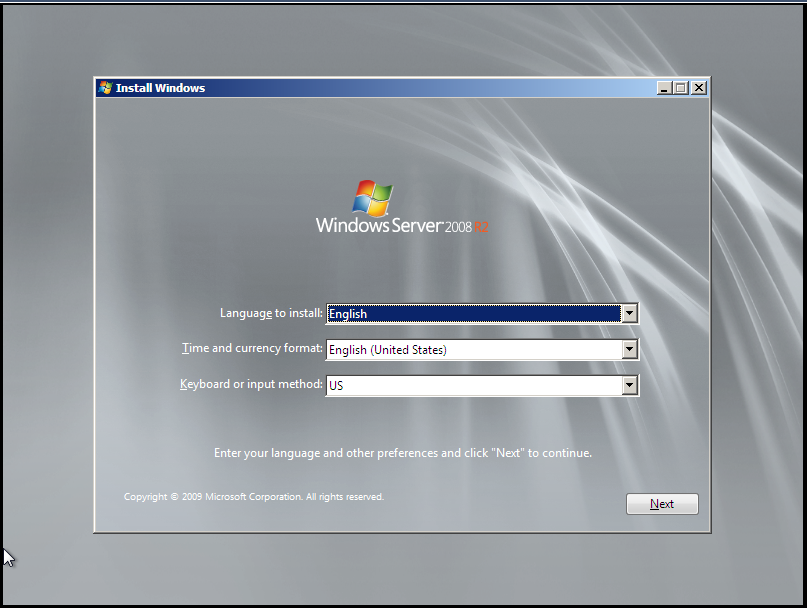Click the English (United States) format field
The width and height of the screenshot is (807, 608).
[x=473, y=350]
